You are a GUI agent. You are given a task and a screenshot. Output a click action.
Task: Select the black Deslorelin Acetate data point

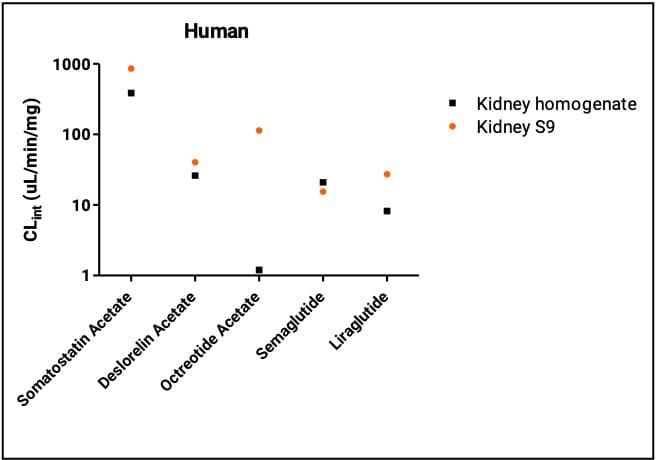pyautogui.click(x=195, y=176)
